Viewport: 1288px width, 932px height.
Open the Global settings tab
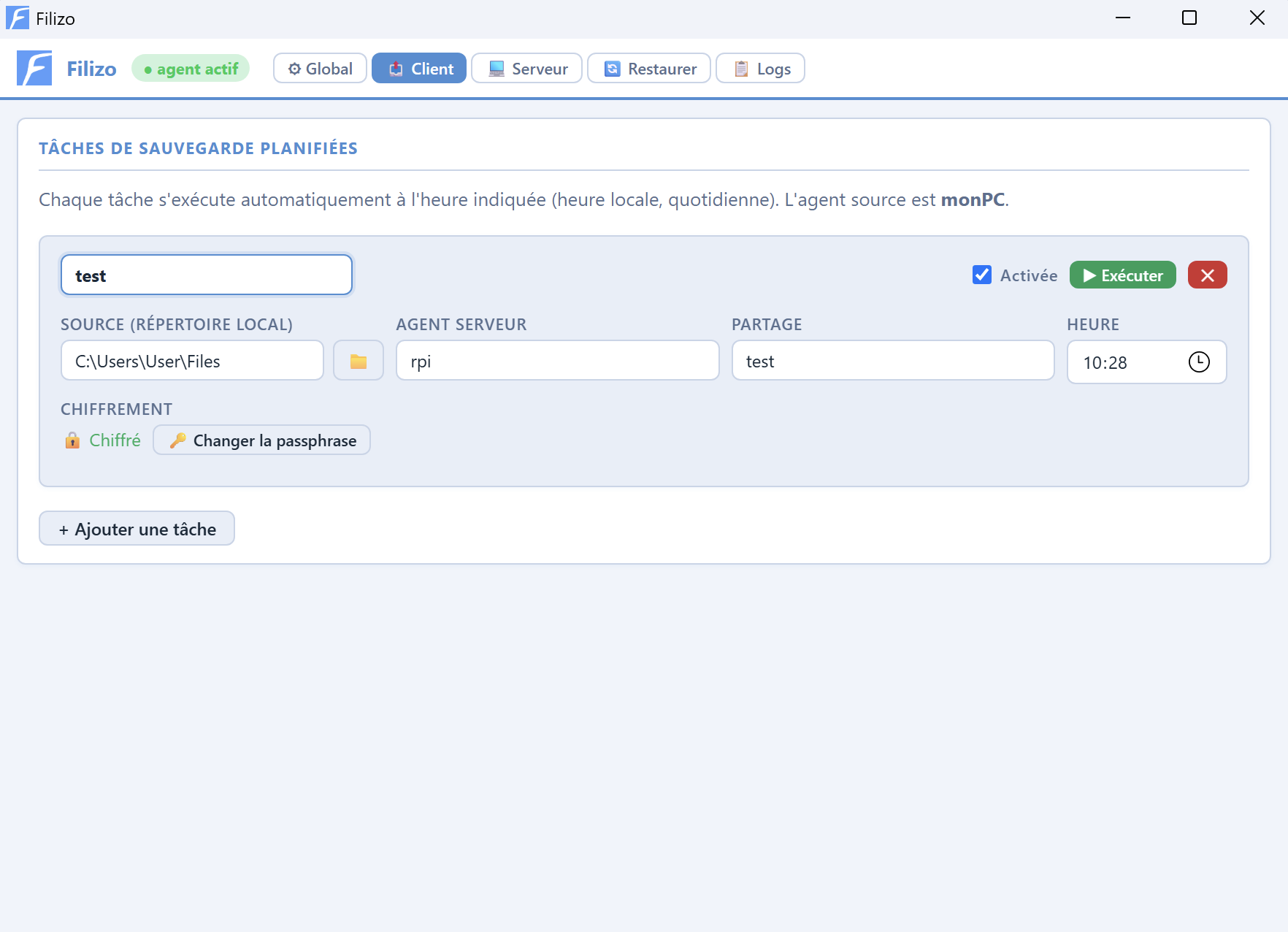tap(320, 69)
